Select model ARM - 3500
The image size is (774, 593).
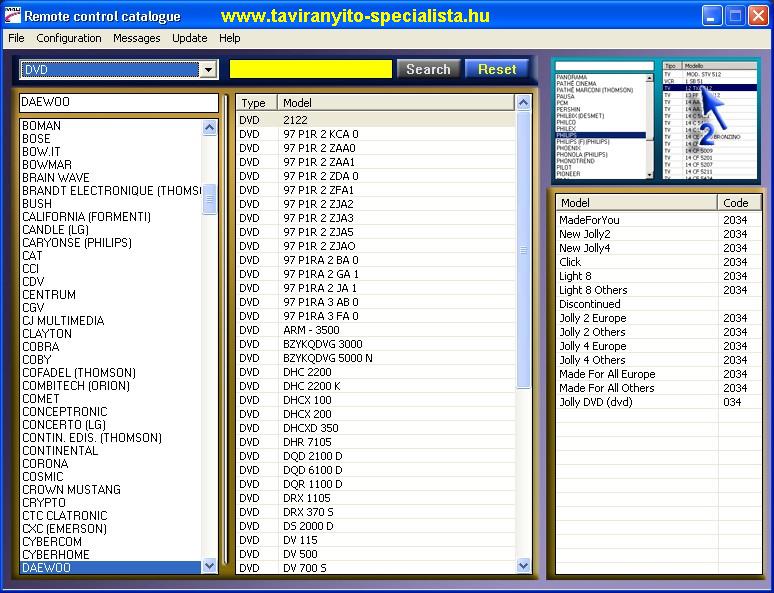click(x=376, y=330)
